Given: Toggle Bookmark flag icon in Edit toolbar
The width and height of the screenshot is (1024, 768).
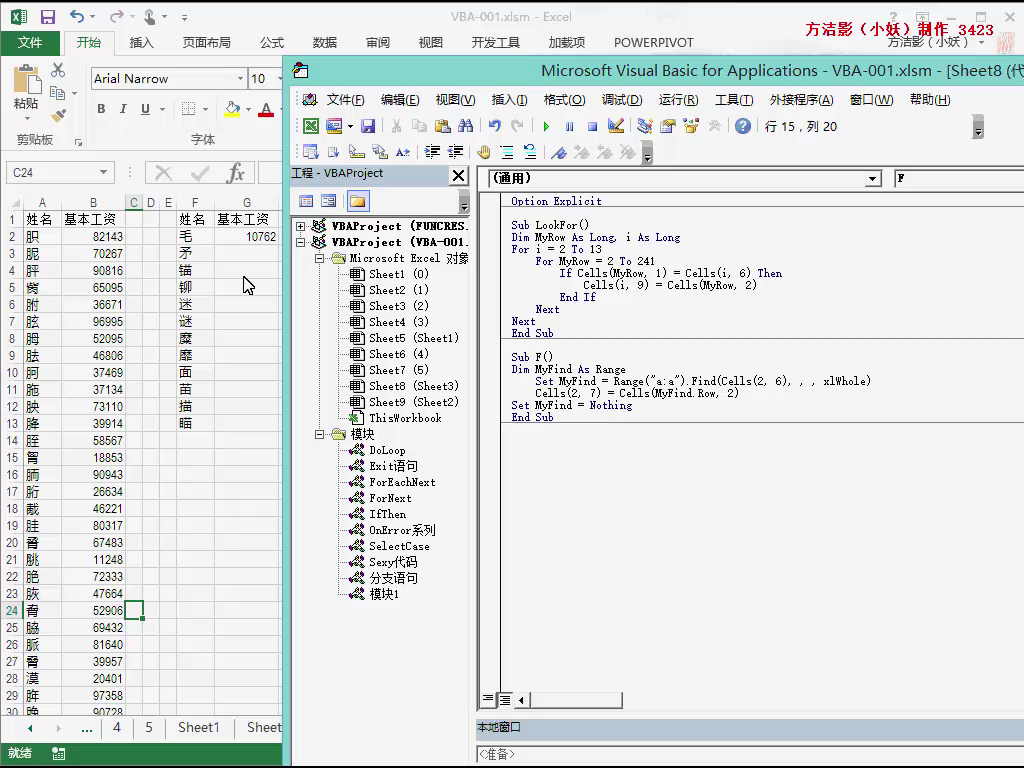Looking at the screenshot, I should pyautogui.click(x=558, y=152).
